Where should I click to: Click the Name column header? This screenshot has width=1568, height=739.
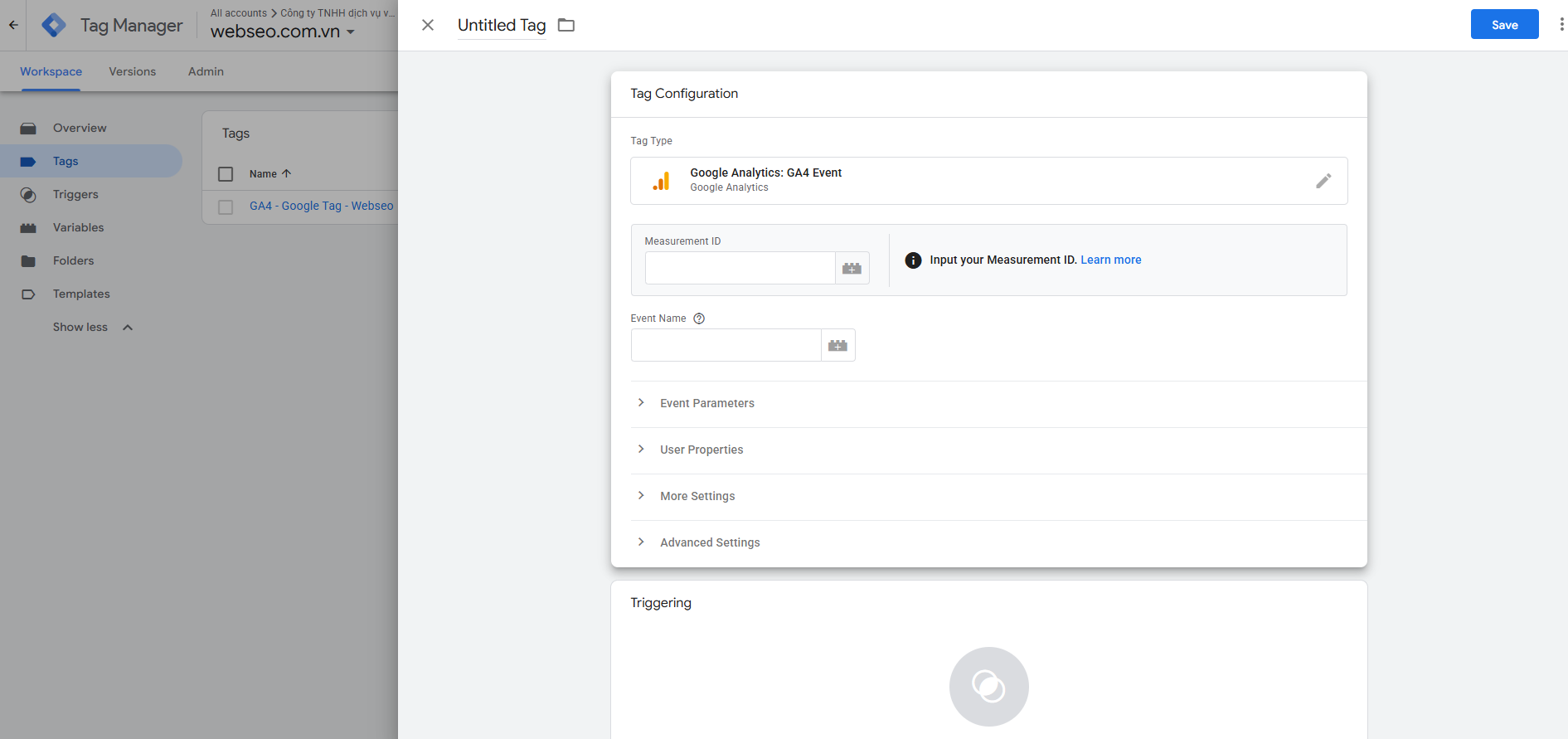pos(263,174)
